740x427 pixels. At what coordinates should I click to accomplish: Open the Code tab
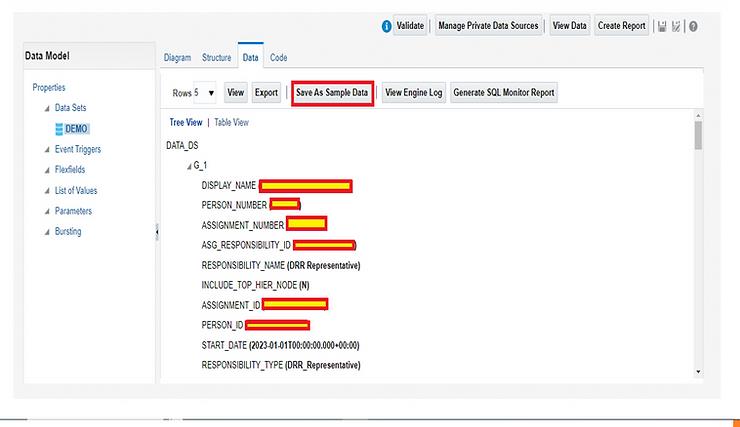coord(278,58)
